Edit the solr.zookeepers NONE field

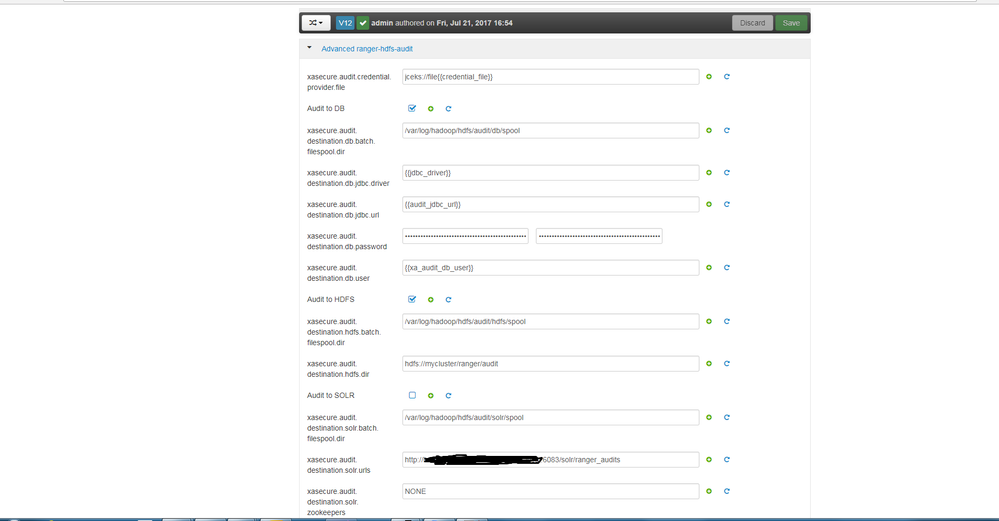550,492
